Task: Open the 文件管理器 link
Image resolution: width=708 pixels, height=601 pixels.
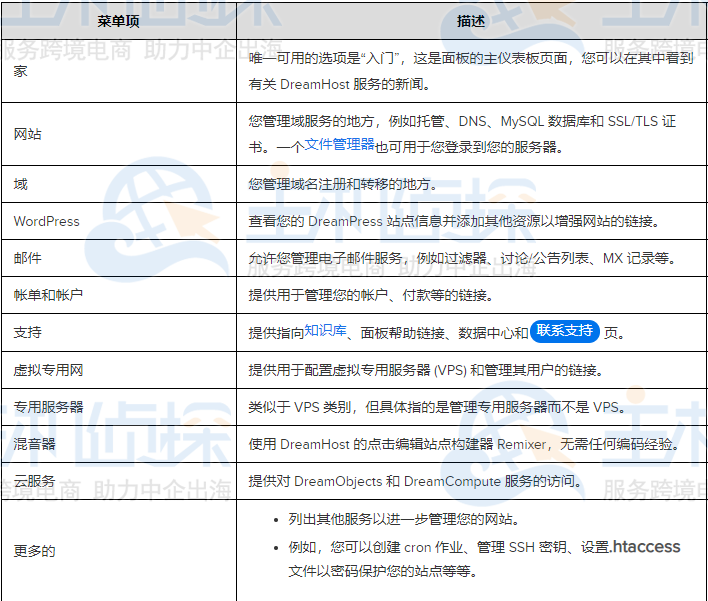Action: click(339, 145)
